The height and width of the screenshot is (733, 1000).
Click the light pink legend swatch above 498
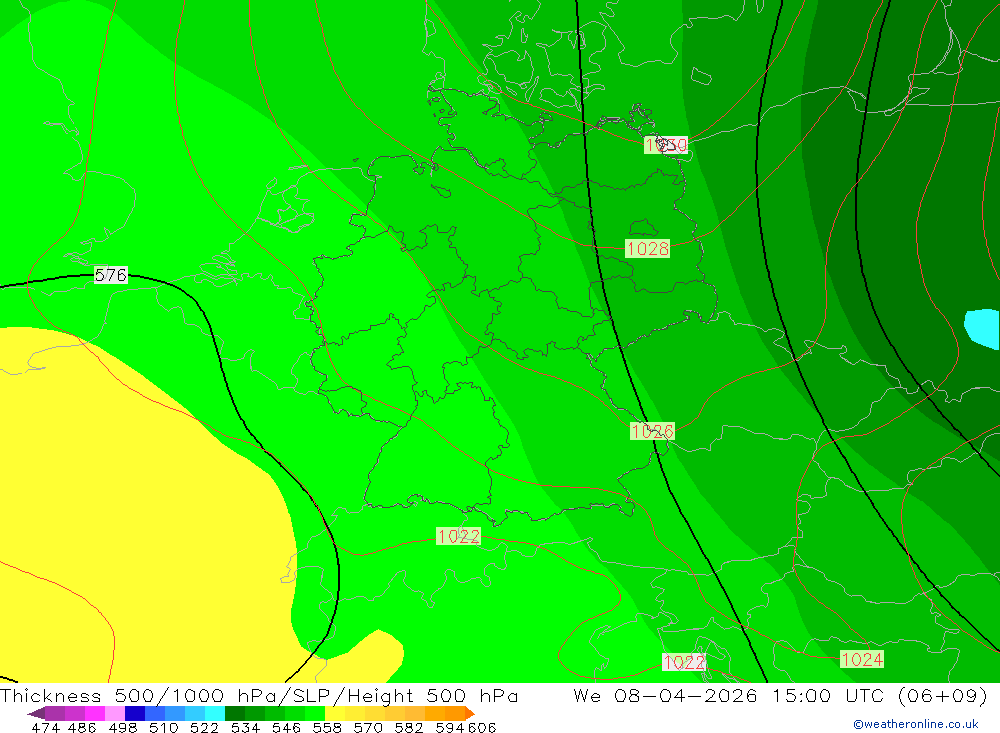(x=113, y=713)
